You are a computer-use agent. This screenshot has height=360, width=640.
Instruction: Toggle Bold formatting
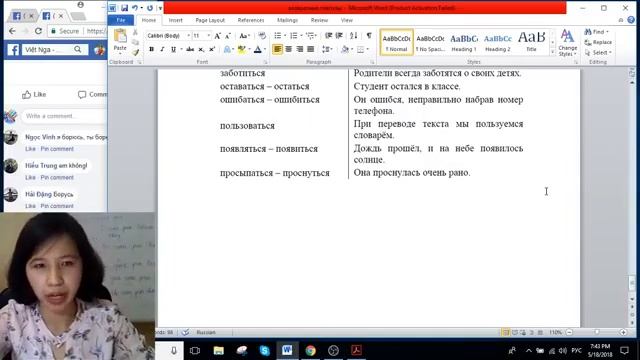pos(151,49)
